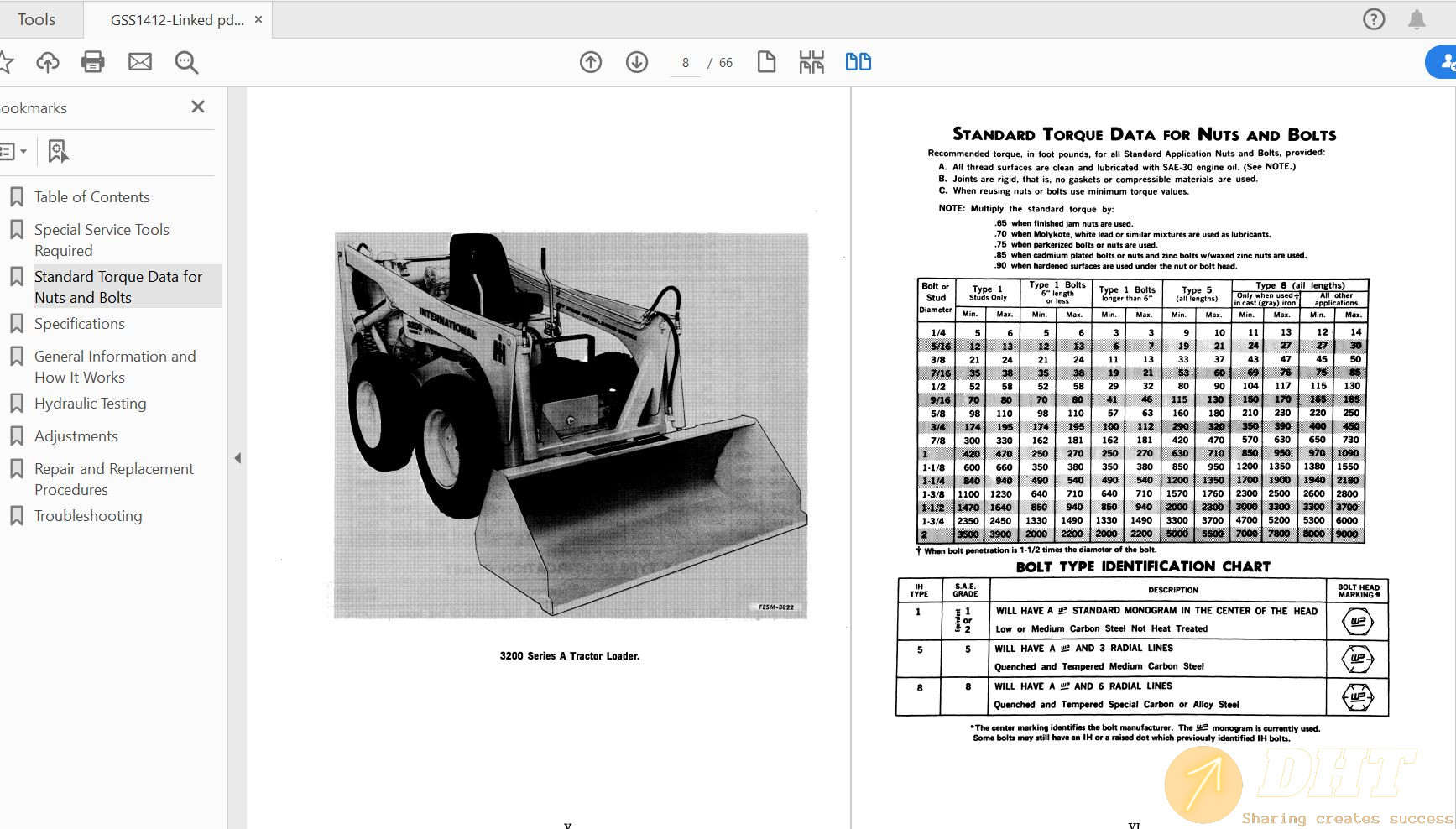This screenshot has height=829, width=1456.
Task: Switch to the Tools tab
Action: point(37,19)
